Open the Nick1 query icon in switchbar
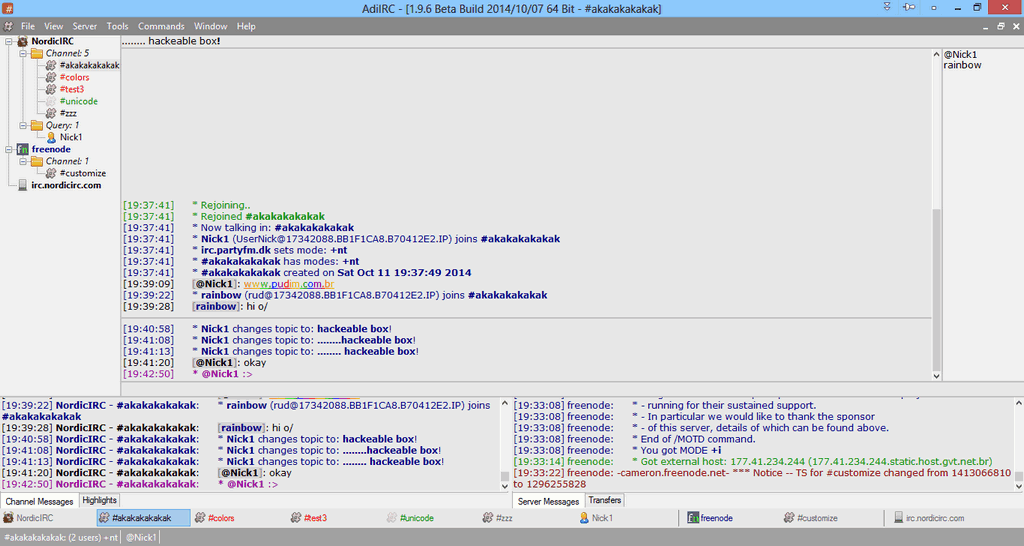This screenshot has height=546, width=1024. 584,518
